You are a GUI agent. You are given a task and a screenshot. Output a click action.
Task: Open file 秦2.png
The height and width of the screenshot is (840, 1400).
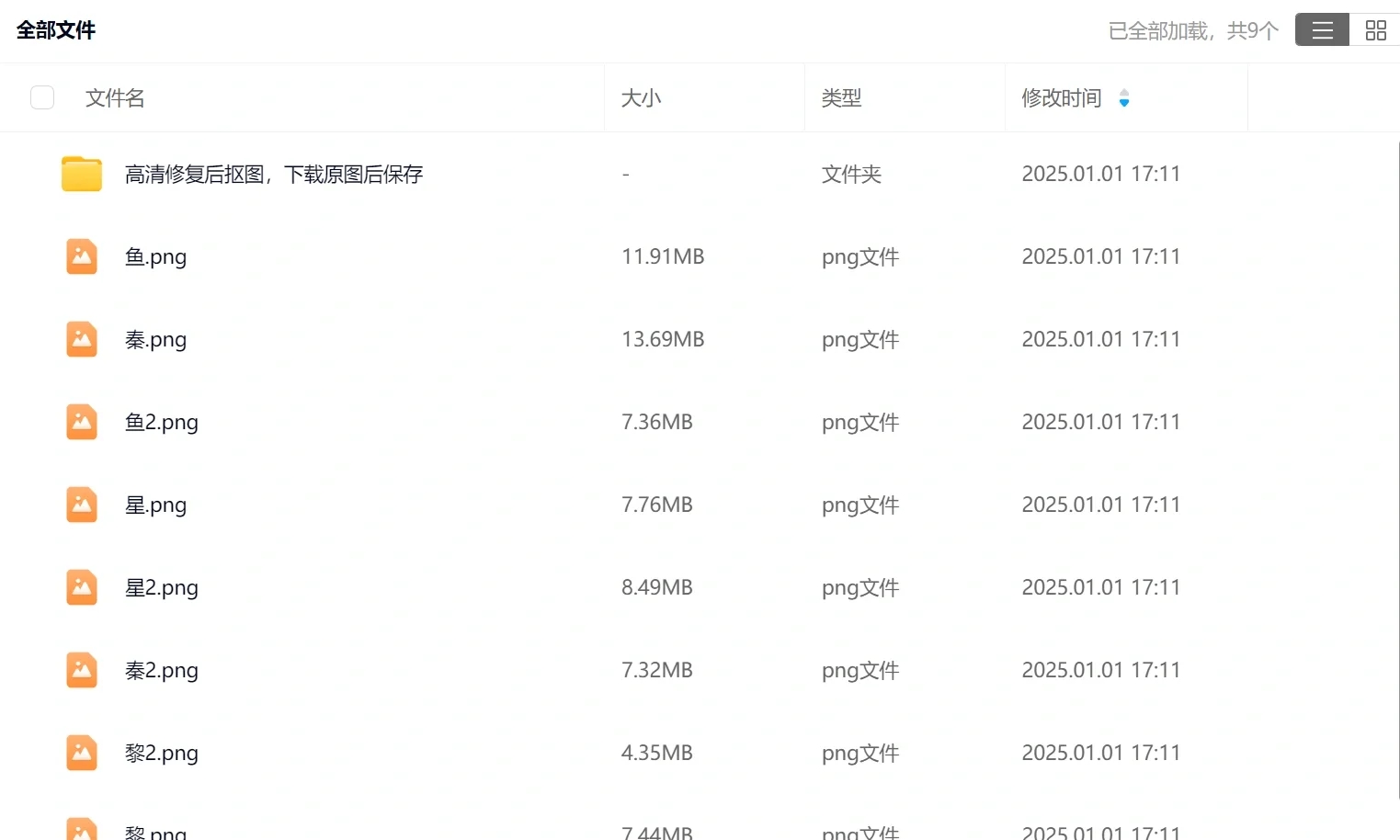(162, 670)
